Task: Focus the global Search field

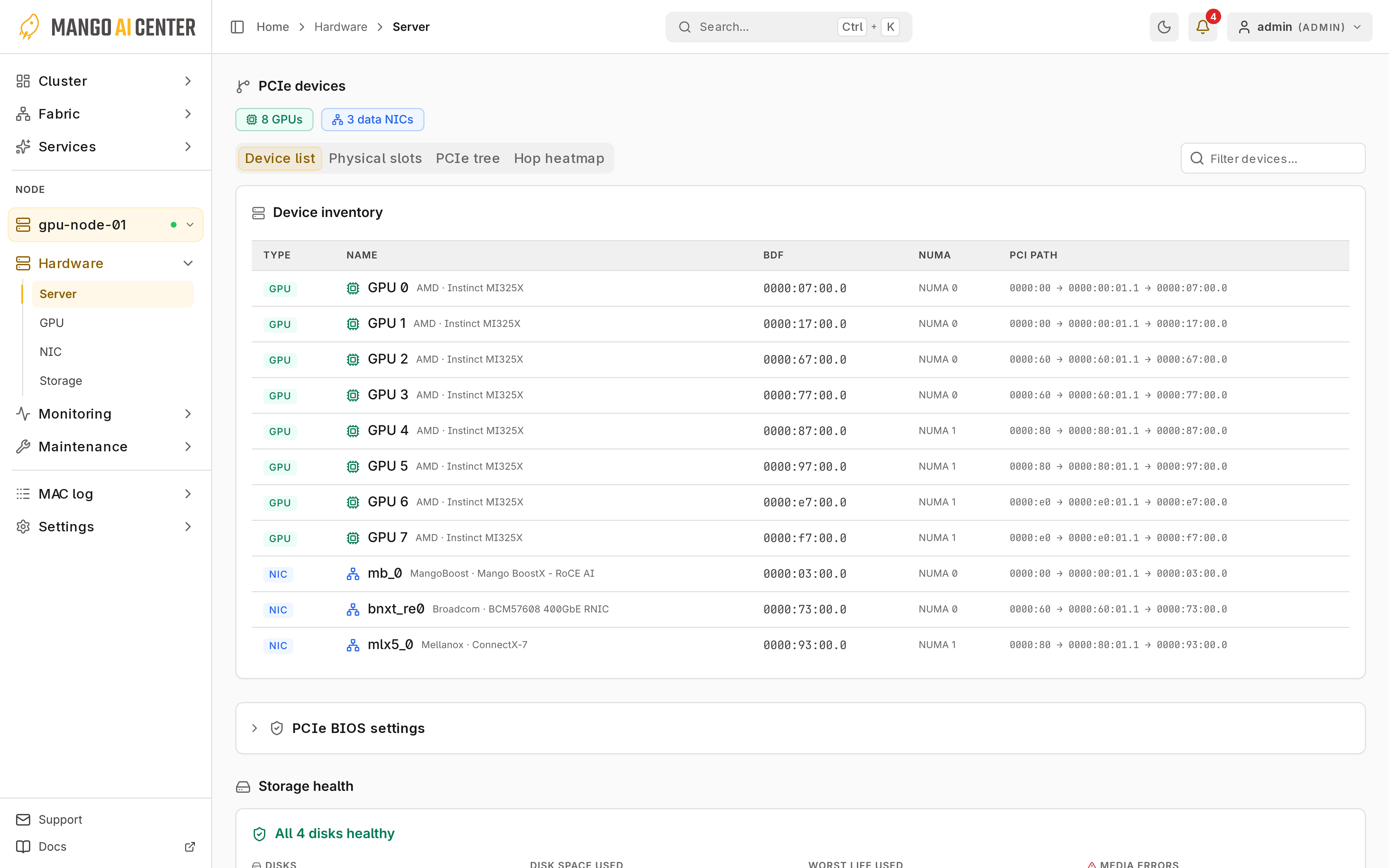Action: pos(789,27)
